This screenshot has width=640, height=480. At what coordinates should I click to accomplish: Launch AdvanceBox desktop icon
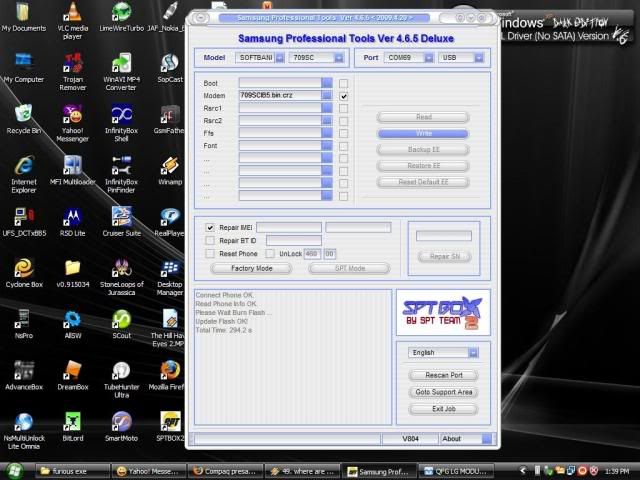[x=24, y=376]
